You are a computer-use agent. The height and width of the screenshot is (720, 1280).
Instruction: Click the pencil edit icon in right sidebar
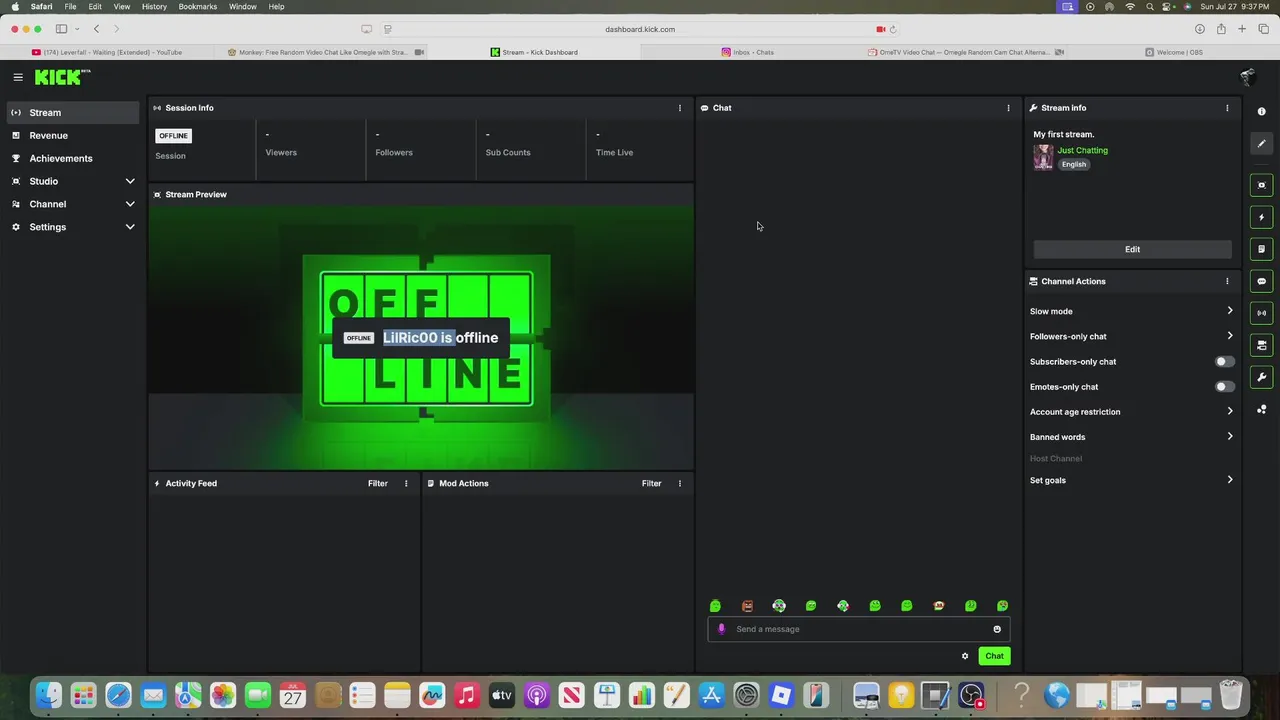pyautogui.click(x=1261, y=144)
